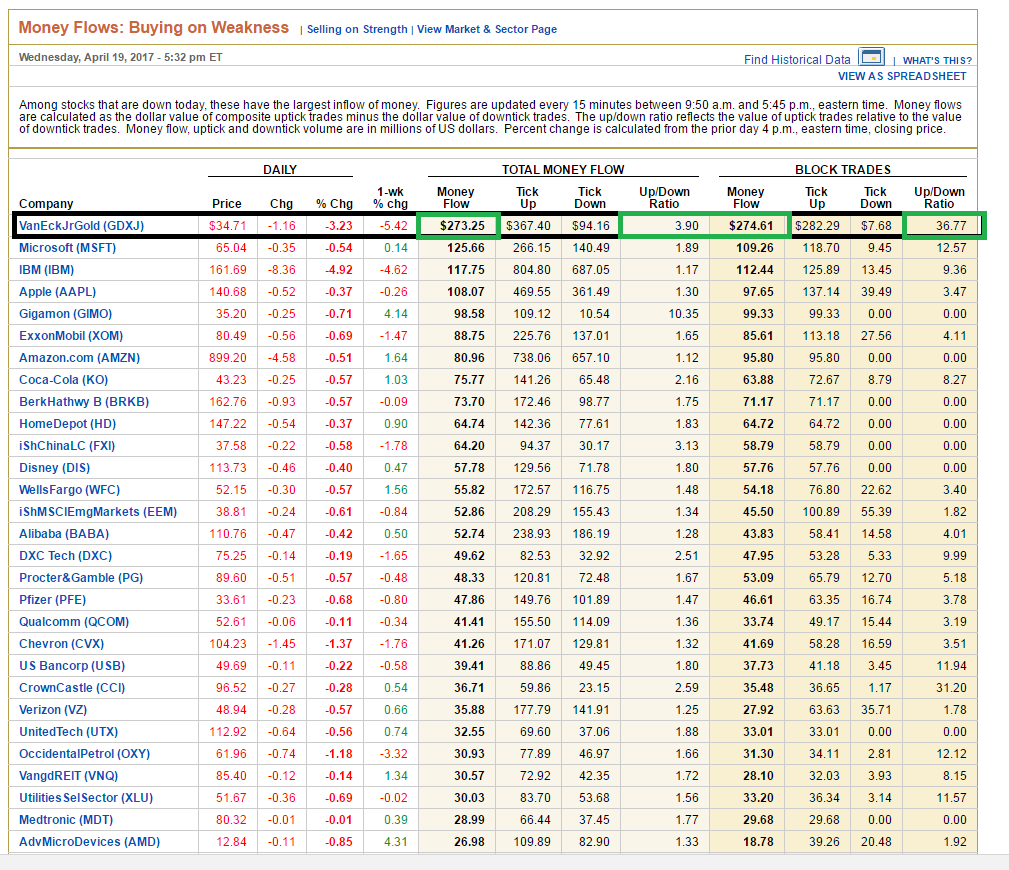1009x870 pixels.
Task: Open the Selling on Strength page
Action: point(357,29)
